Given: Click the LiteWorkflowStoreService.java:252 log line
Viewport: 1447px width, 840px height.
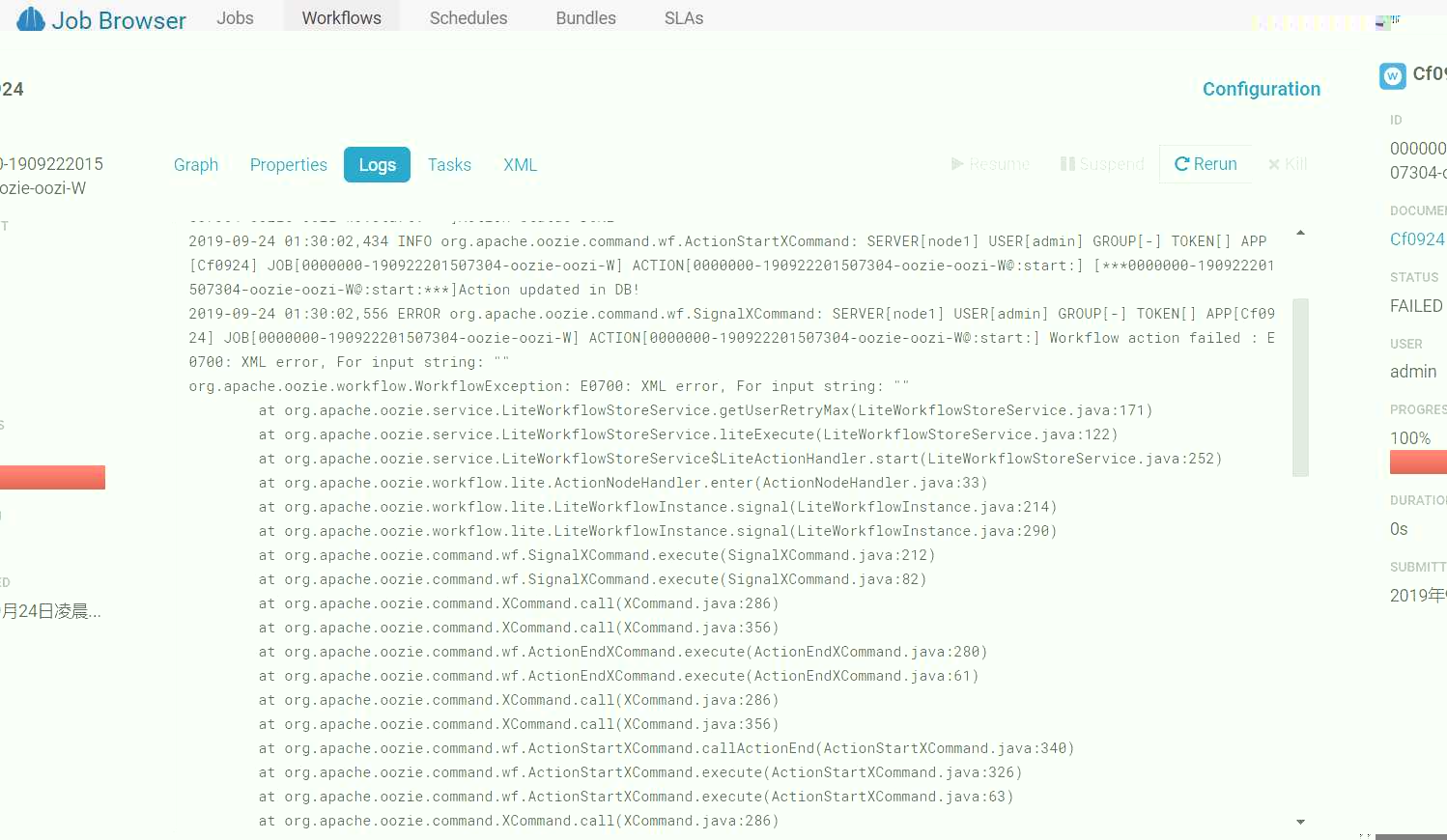Looking at the screenshot, I should (x=740, y=459).
